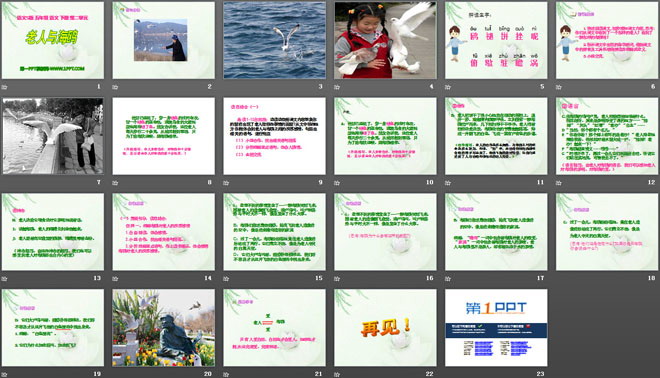
Task: Select slide 2 with man feeding gulls photo
Action: point(163,40)
